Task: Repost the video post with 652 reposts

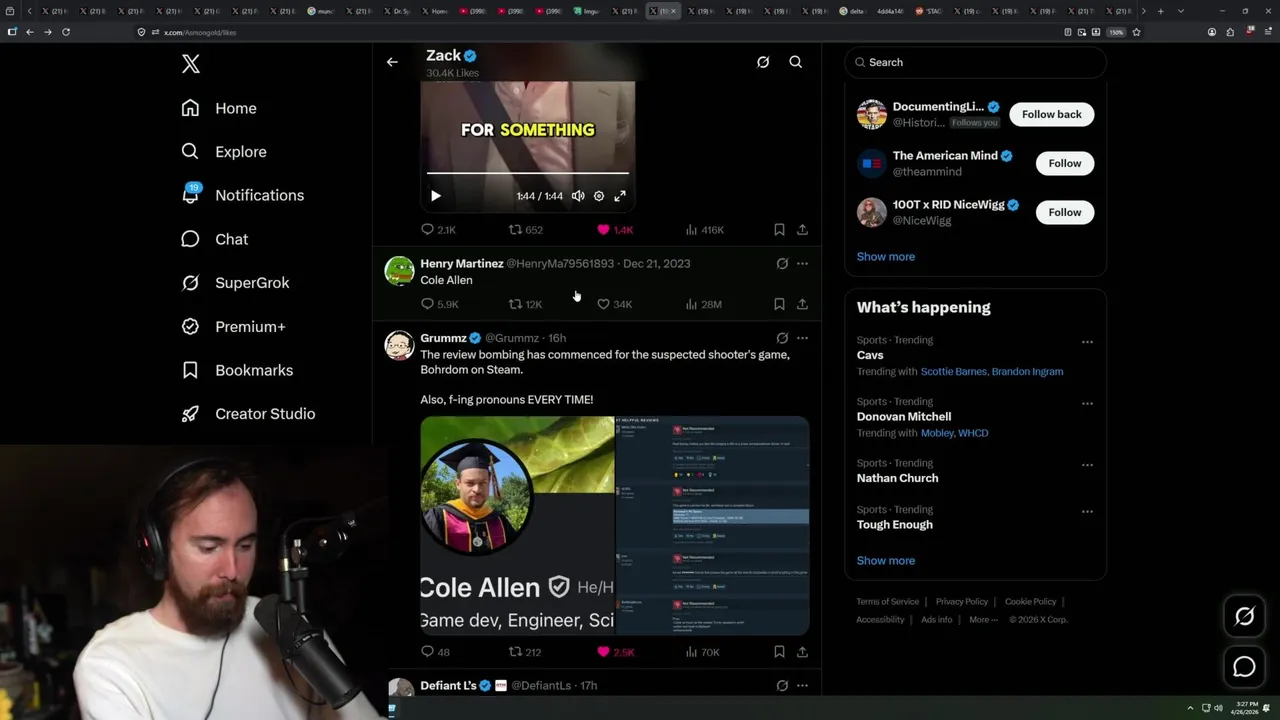Action: (x=525, y=230)
